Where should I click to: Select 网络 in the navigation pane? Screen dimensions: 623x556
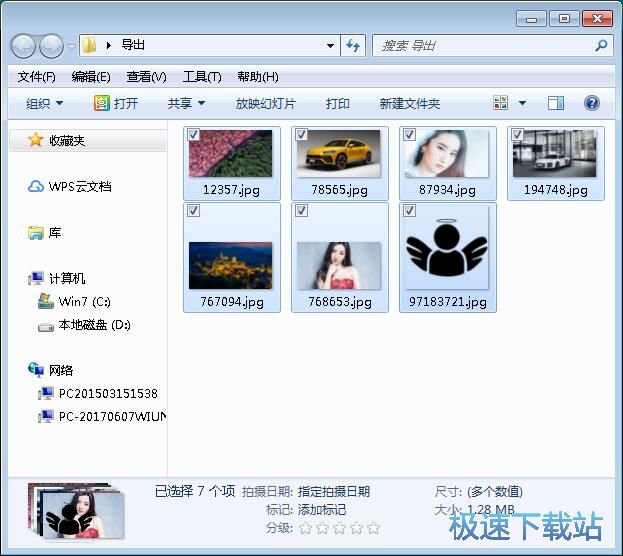coord(61,370)
